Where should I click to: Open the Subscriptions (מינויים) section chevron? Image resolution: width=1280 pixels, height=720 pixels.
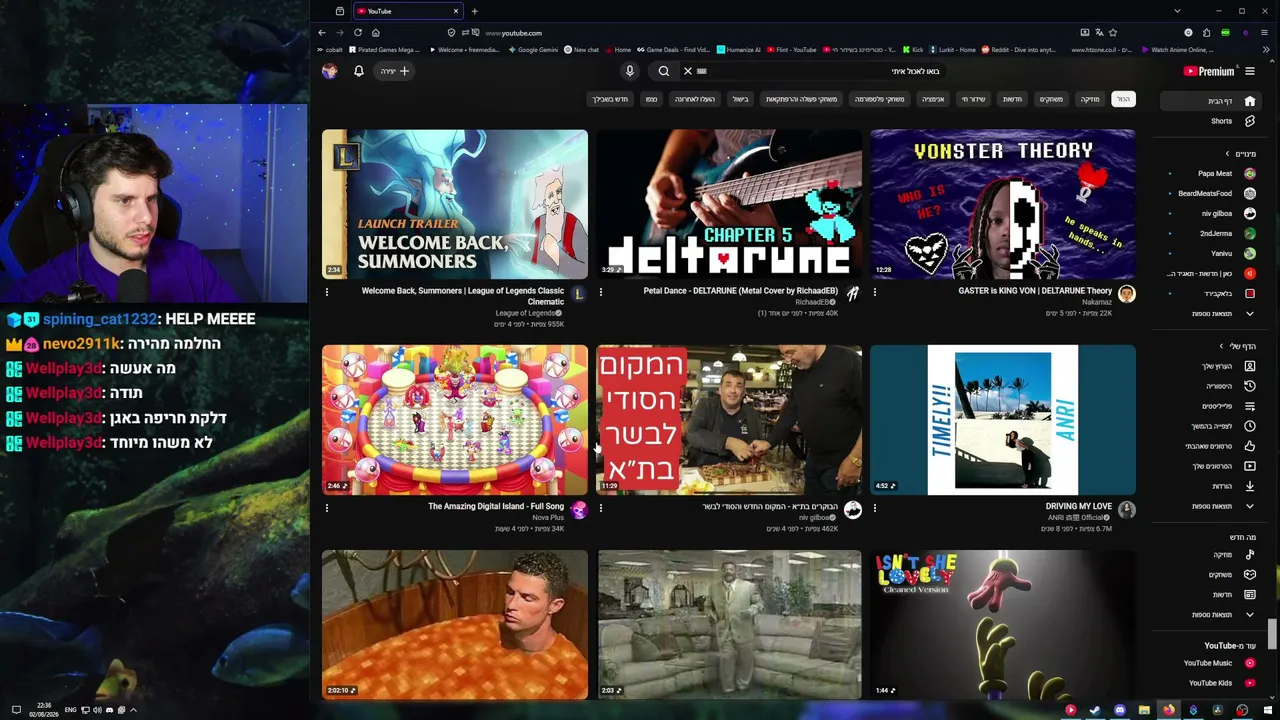tap(1228, 154)
